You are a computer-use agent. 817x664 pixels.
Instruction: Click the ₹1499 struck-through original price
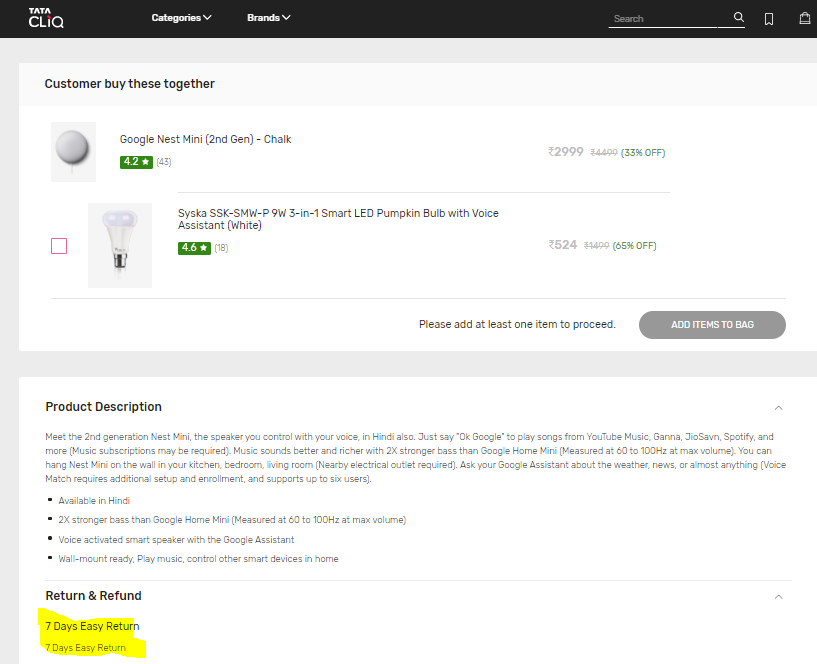[596, 245]
